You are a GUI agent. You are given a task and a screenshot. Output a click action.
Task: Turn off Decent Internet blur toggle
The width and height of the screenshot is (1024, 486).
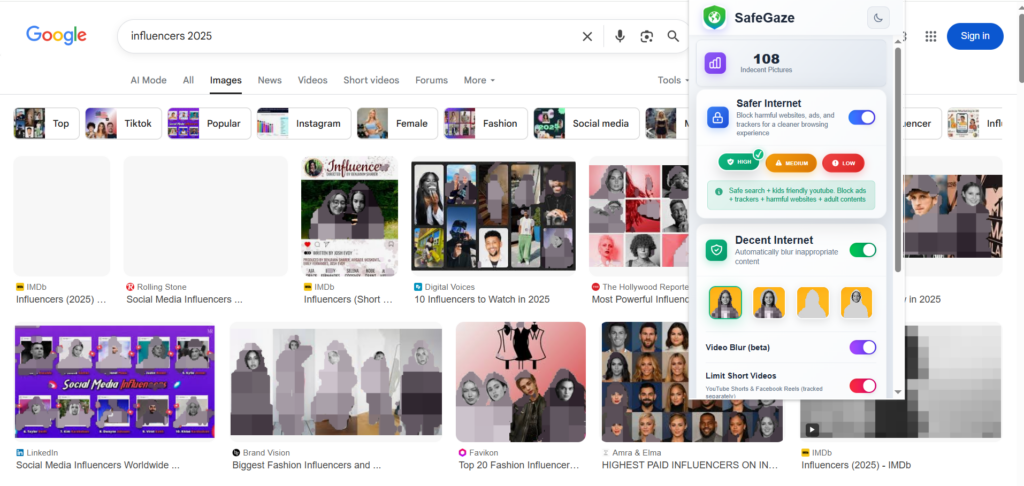click(862, 250)
